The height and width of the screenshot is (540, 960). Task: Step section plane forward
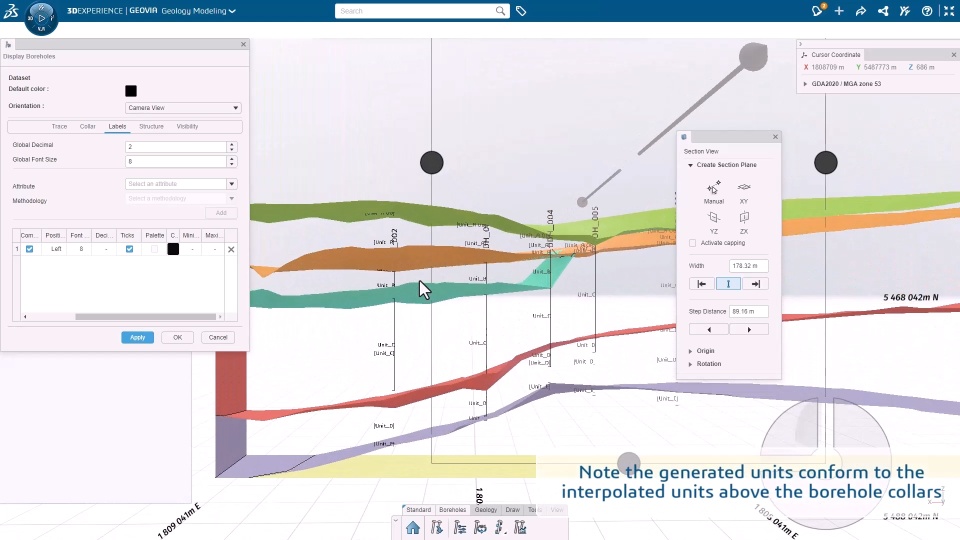pos(749,330)
